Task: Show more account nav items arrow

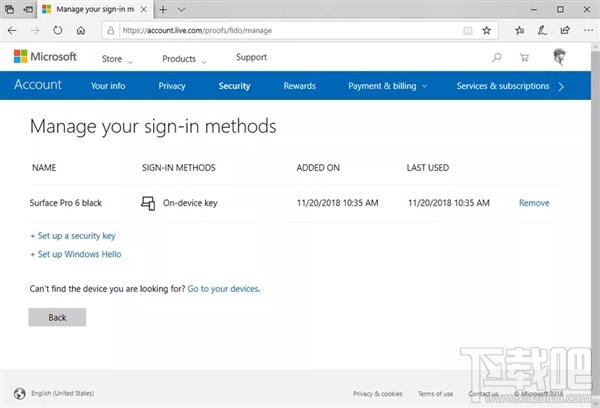Action: [561, 86]
